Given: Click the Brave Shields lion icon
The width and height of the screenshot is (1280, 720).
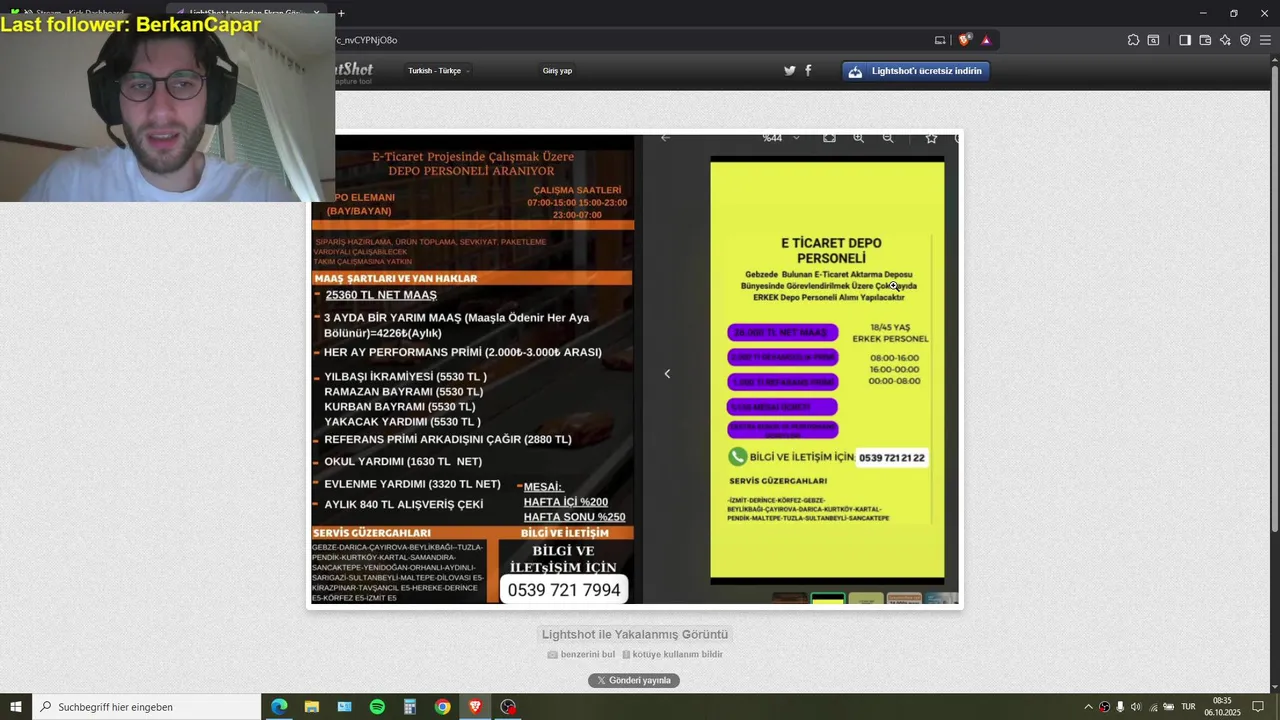Looking at the screenshot, I should (965, 40).
